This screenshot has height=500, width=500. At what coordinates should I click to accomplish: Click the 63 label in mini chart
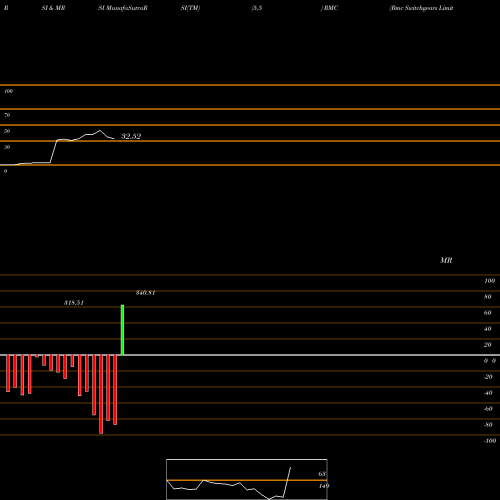(322, 474)
